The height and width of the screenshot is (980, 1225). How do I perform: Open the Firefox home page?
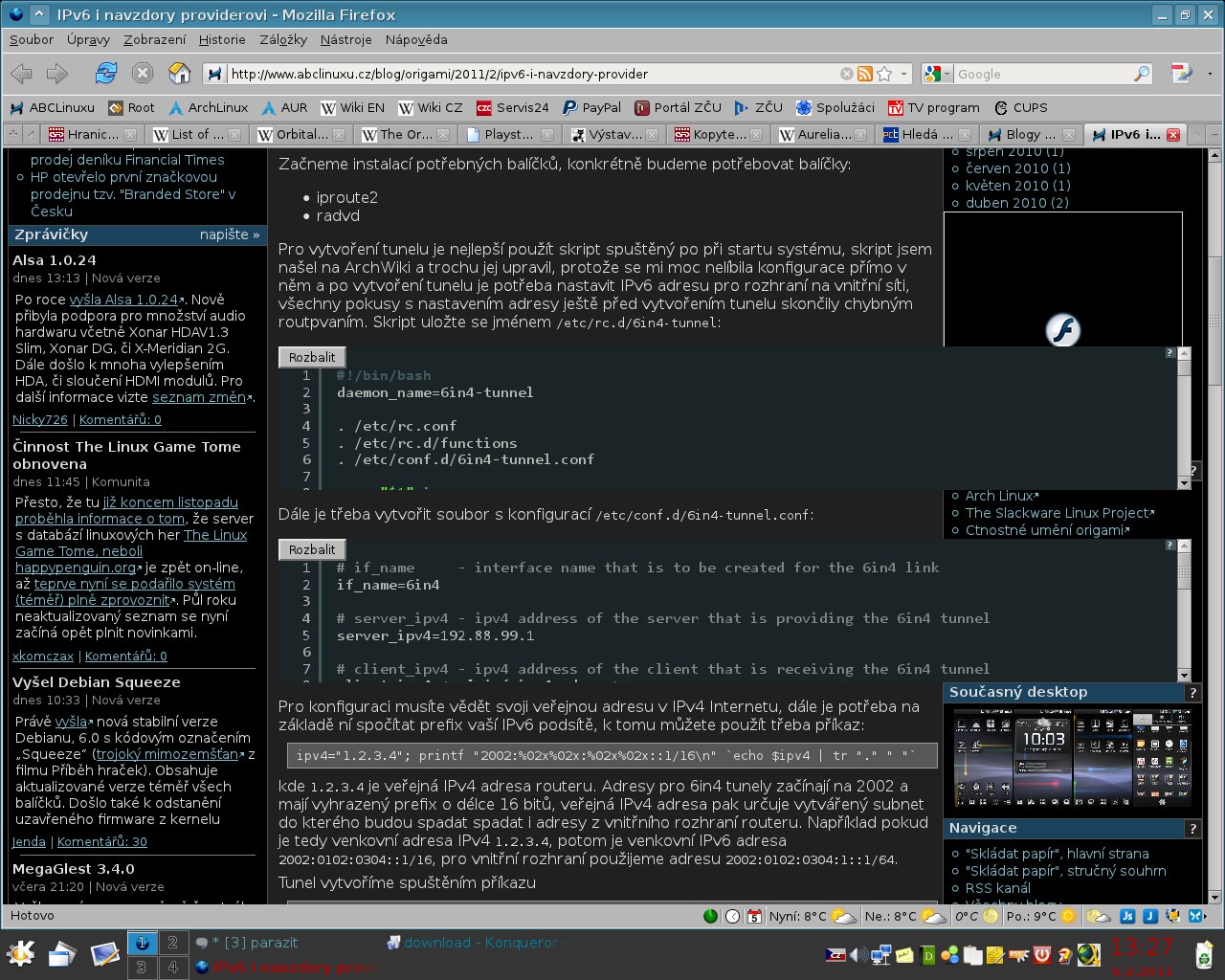(x=179, y=73)
